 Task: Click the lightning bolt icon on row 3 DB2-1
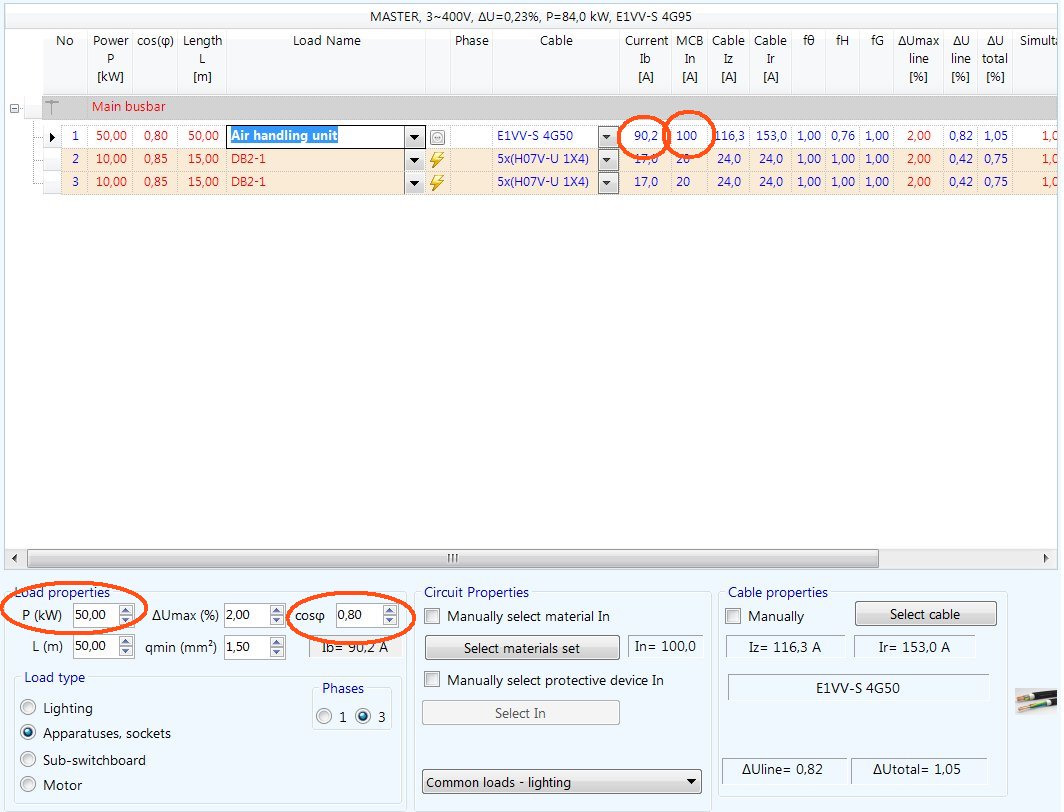point(437,182)
